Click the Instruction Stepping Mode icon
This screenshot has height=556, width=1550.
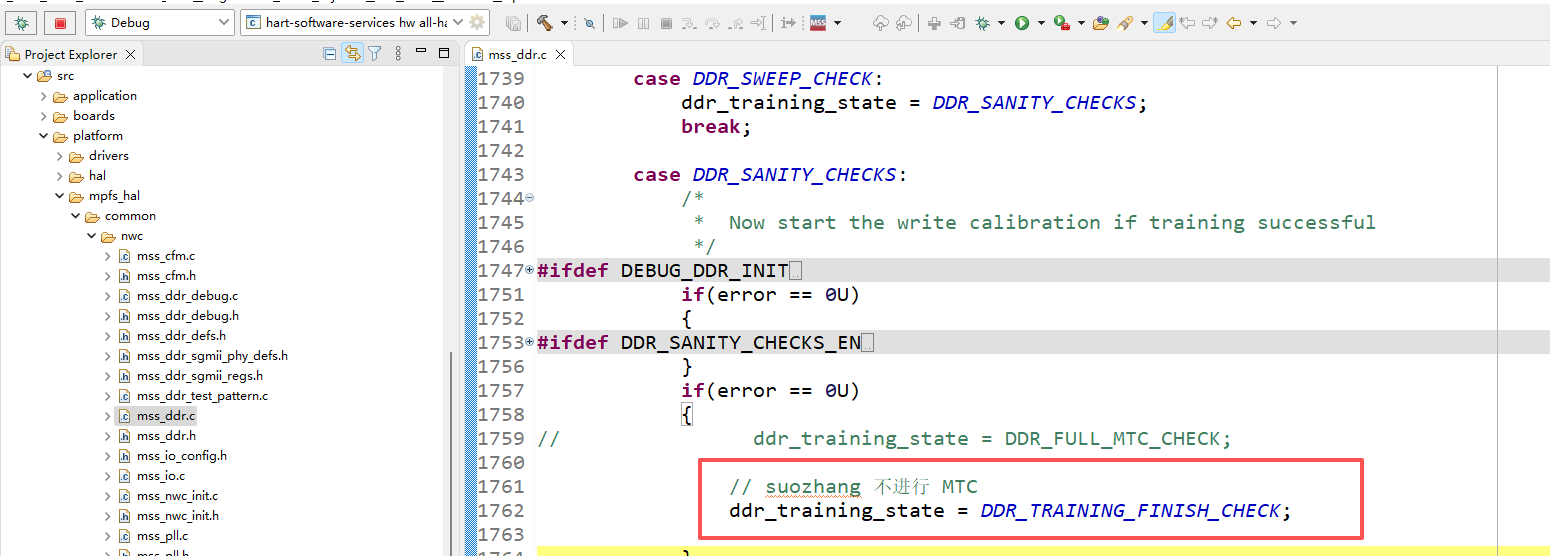point(788,23)
